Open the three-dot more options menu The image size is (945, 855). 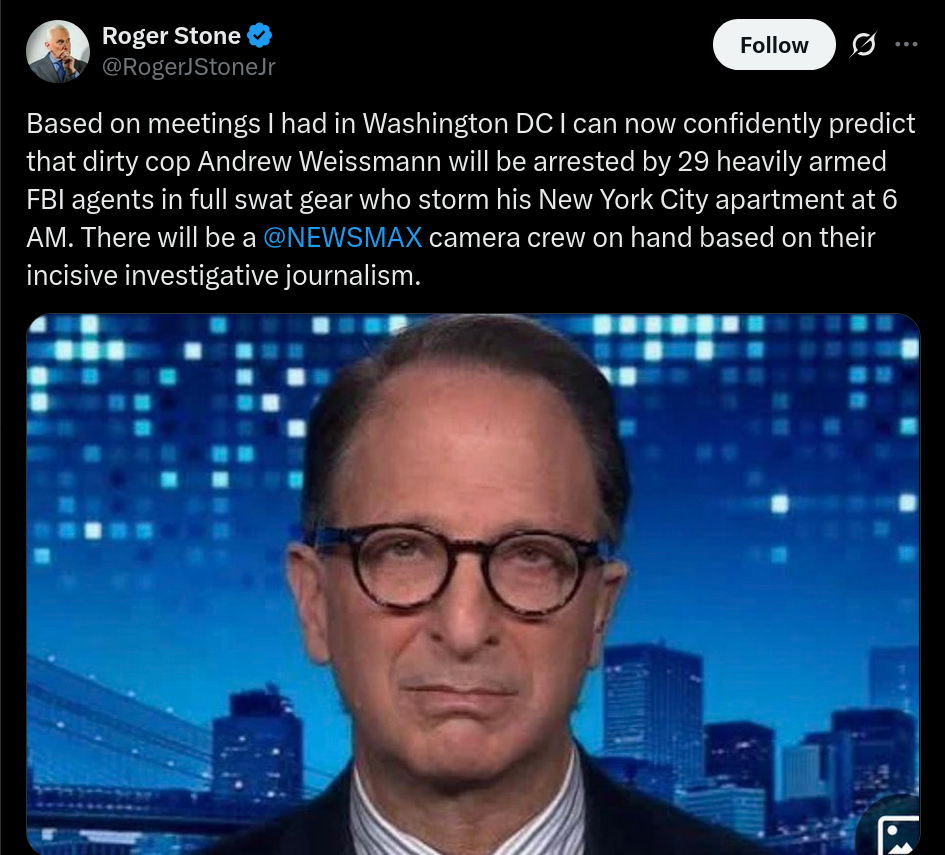[x=906, y=44]
